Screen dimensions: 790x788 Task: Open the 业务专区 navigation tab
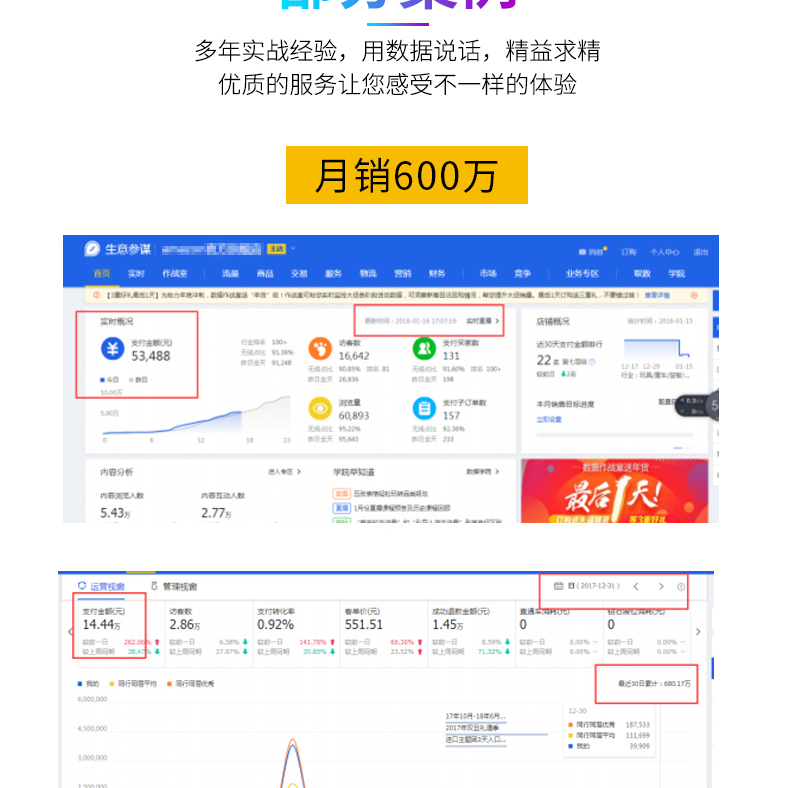(582, 274)
